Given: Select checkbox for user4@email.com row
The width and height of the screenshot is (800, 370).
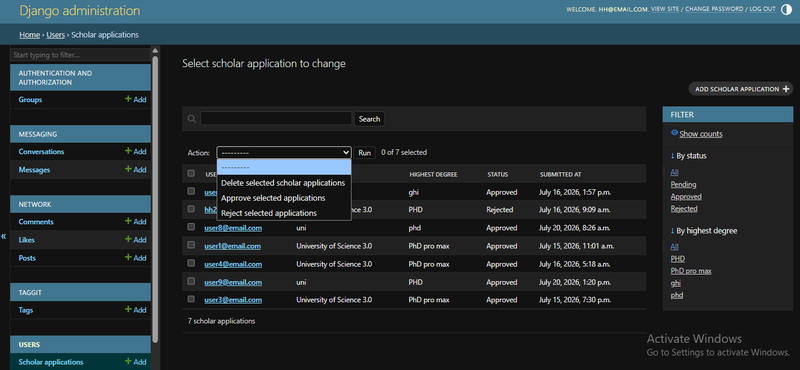Looking at the screenshot, I should [x=191, y=263].
